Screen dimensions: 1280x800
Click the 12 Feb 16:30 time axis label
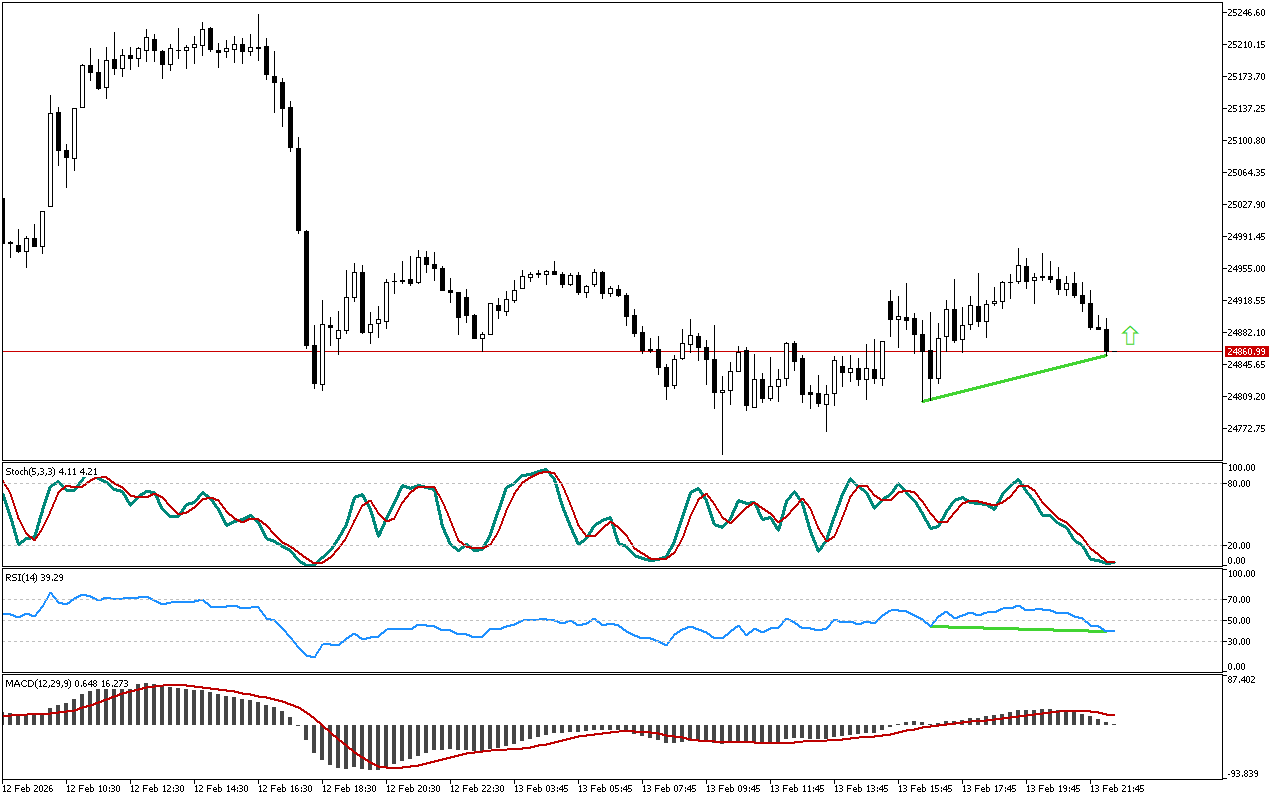285,788
